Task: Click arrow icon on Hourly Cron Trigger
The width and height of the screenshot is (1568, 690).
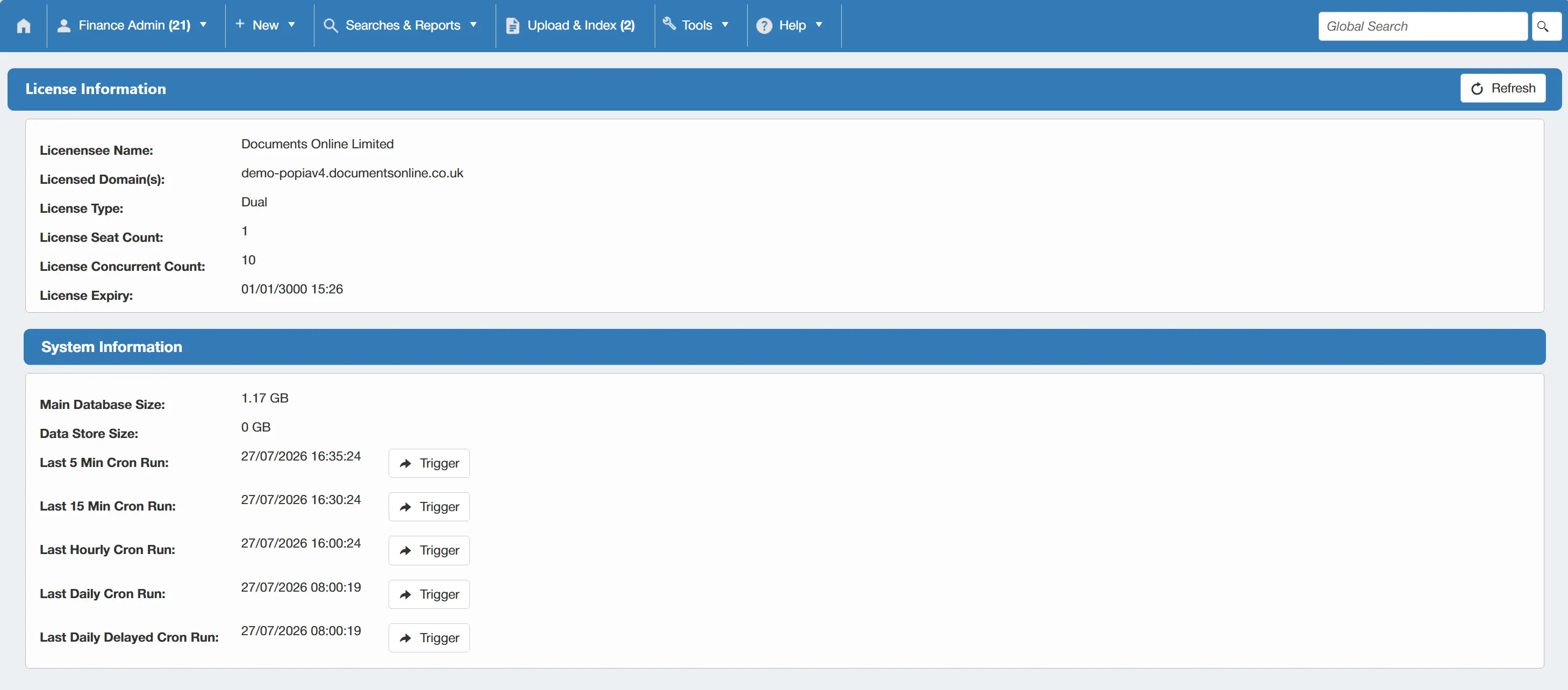Action: (x=405, y=551)
